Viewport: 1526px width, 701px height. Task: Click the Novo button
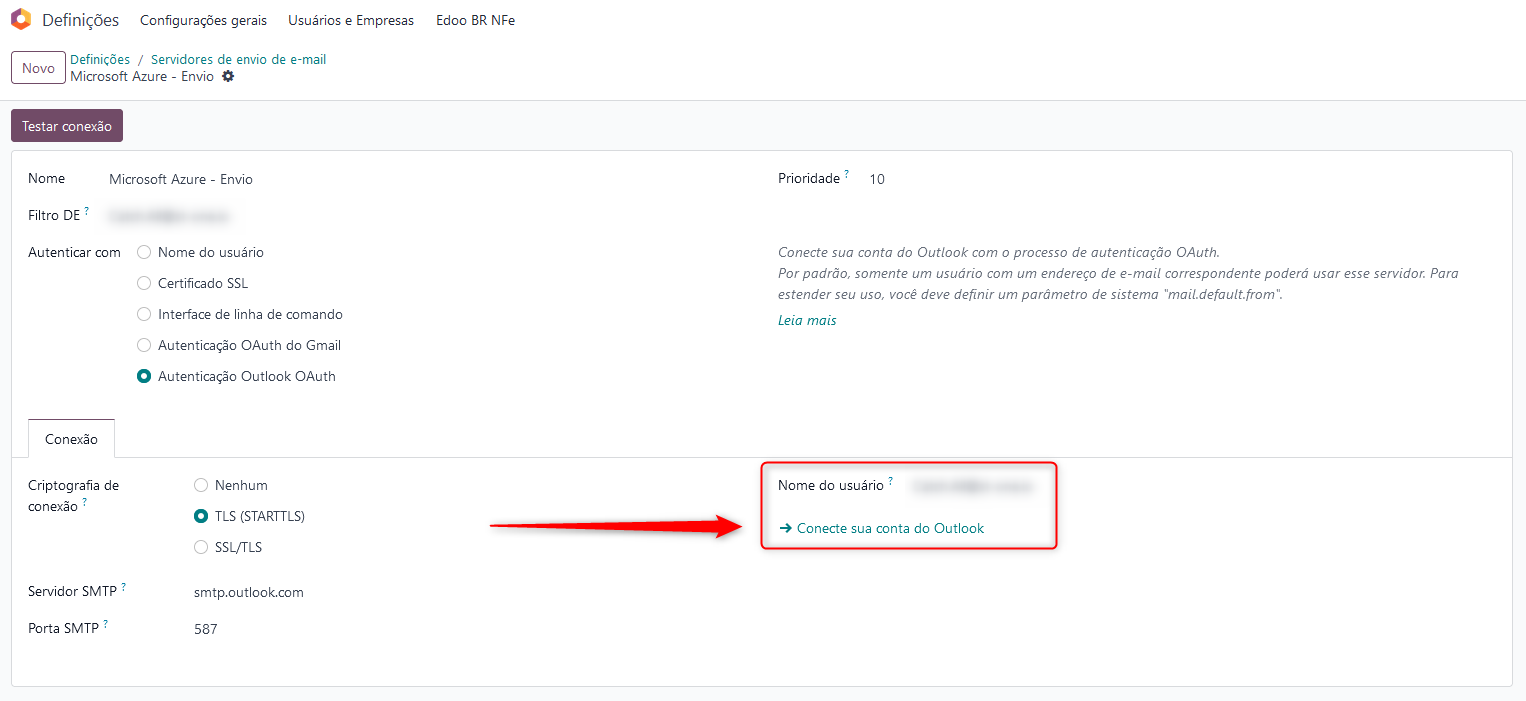(38, 68)
